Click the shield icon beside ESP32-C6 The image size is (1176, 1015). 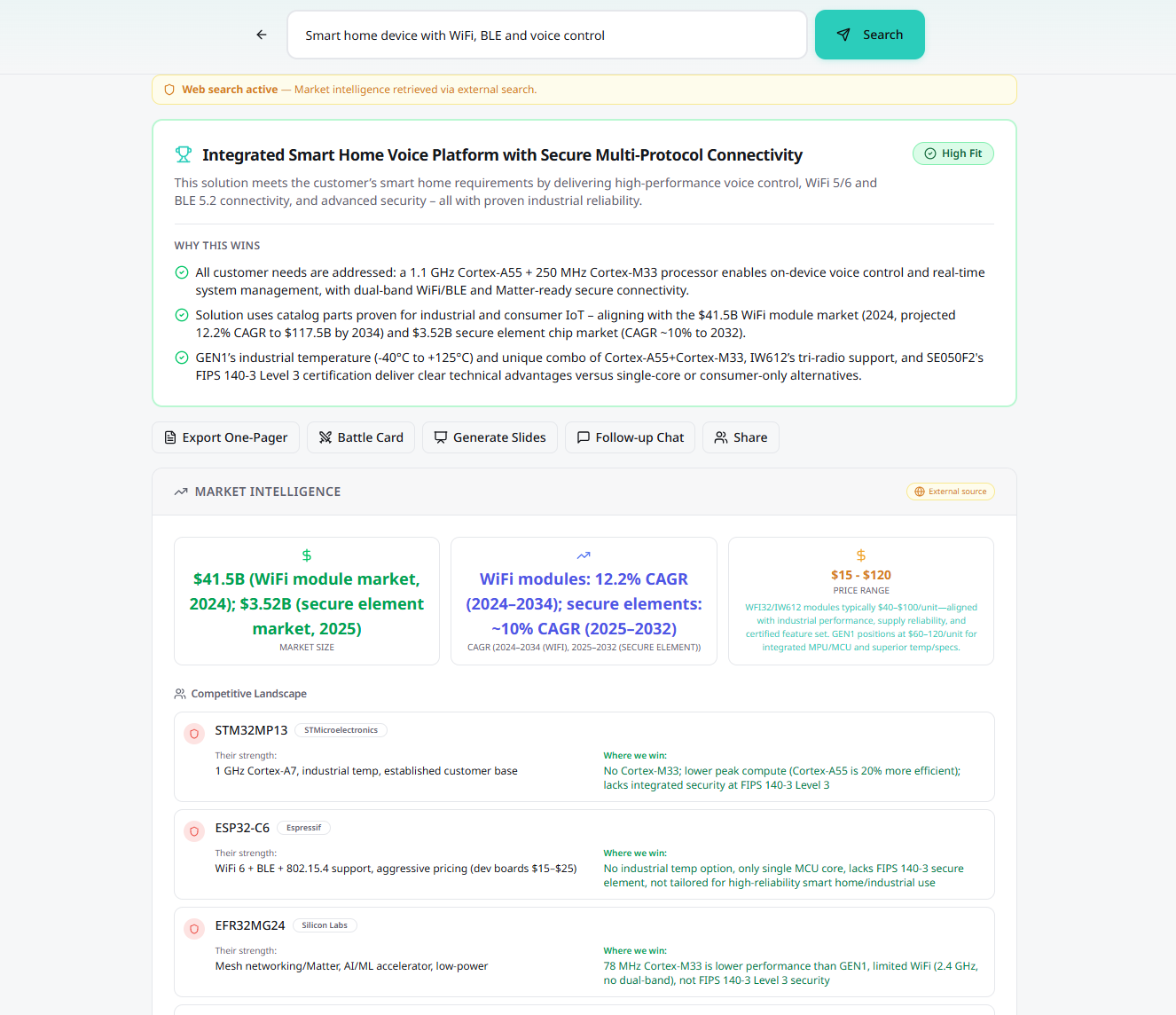tap(194, 831)
